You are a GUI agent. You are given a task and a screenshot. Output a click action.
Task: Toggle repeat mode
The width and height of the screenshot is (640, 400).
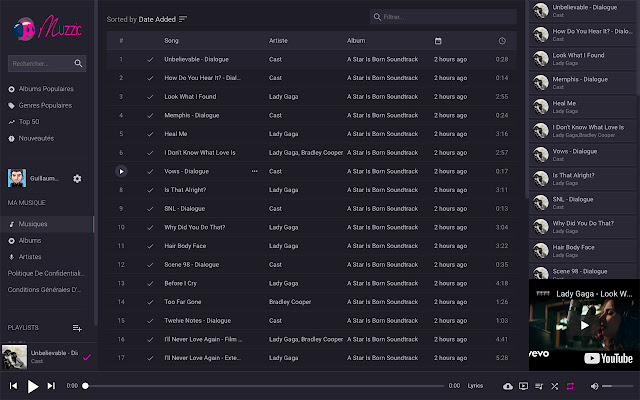click(570, 386)
